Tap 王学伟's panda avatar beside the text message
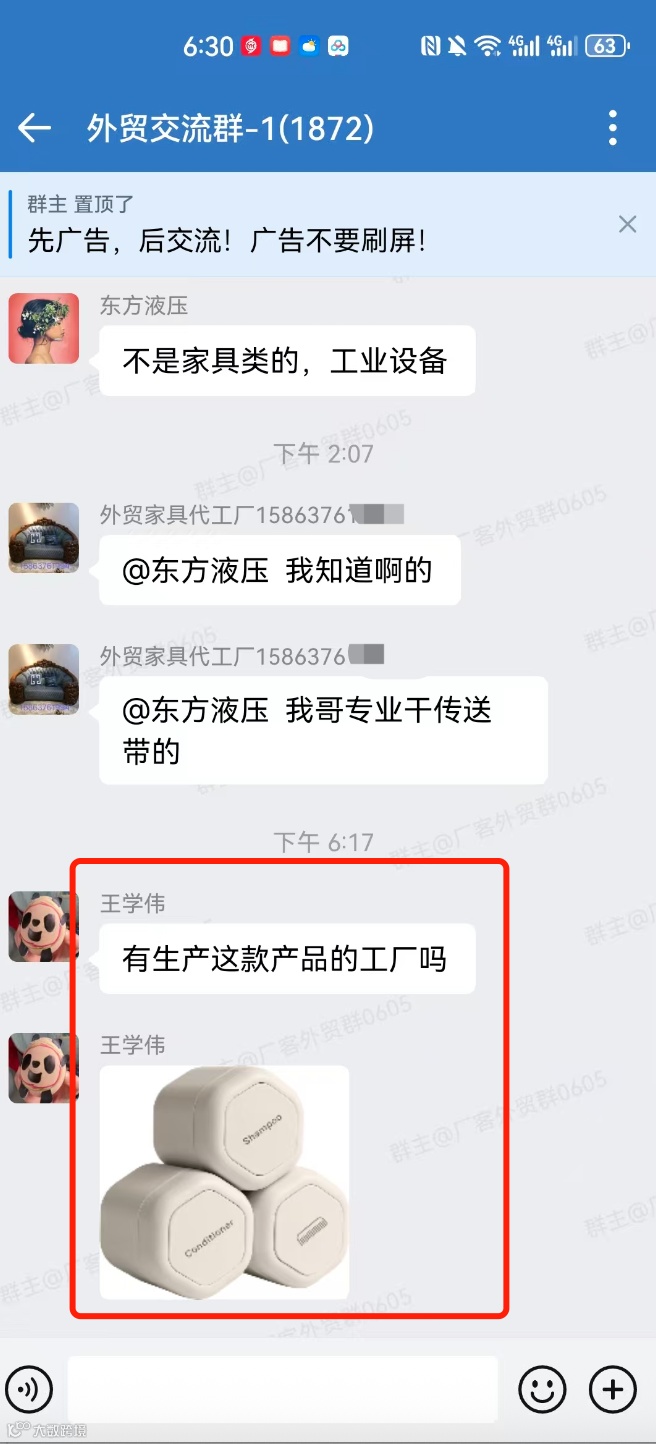The width and height of the screenshot is (656, 1444). 44,926
